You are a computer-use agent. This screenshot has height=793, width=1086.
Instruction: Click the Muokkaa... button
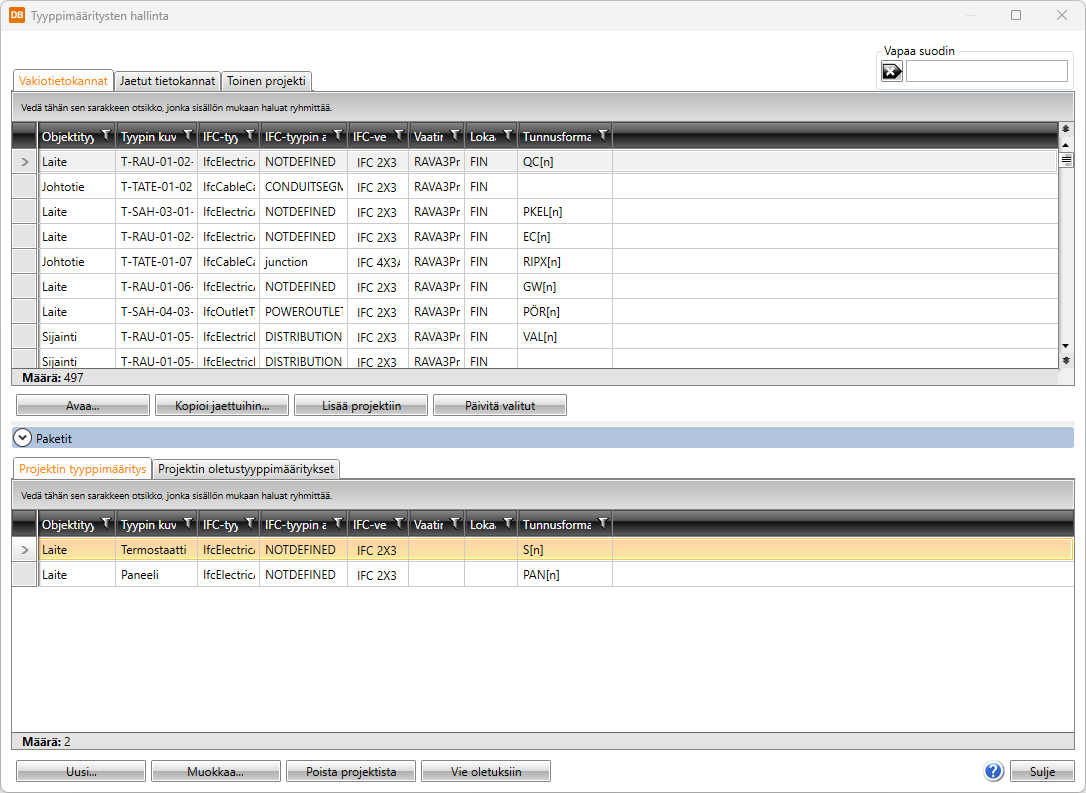pos(216,771)
